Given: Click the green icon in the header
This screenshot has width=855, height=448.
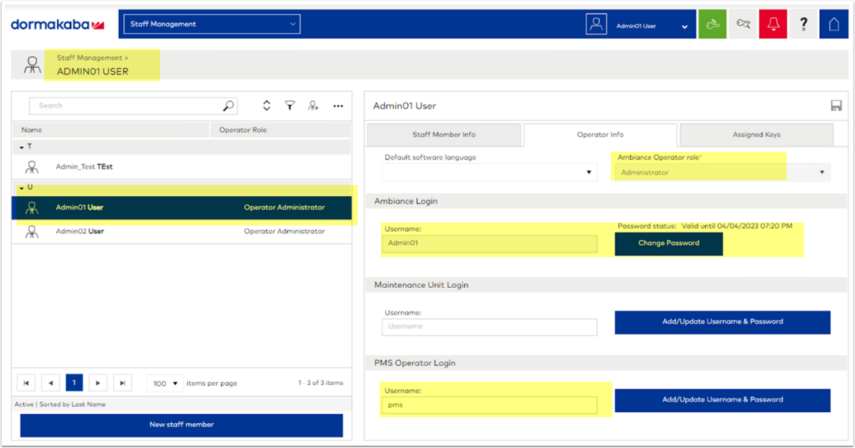Looking at the screenshot, I should click(x=712, y=24).
